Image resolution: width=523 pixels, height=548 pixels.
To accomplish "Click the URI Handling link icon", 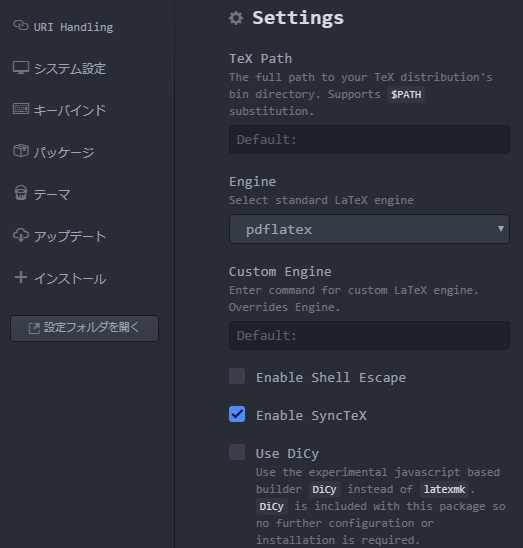I will 21,25.
